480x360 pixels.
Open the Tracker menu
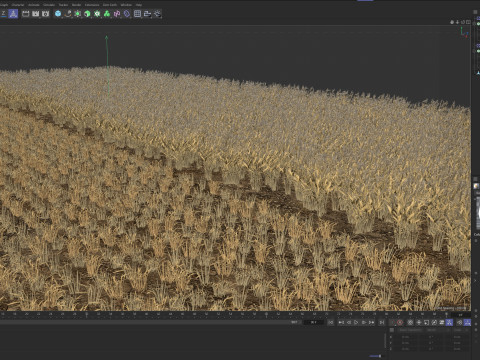click(x=63, y=5)
